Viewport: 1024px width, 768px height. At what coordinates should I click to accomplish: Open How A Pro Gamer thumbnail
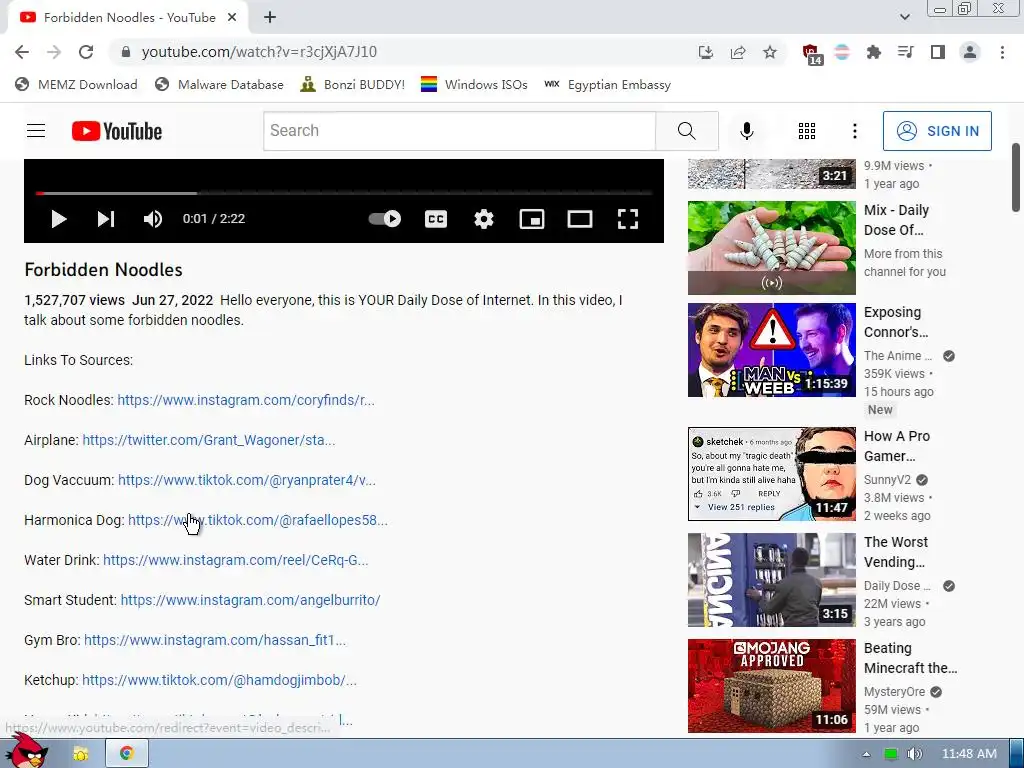click(771, 474)
